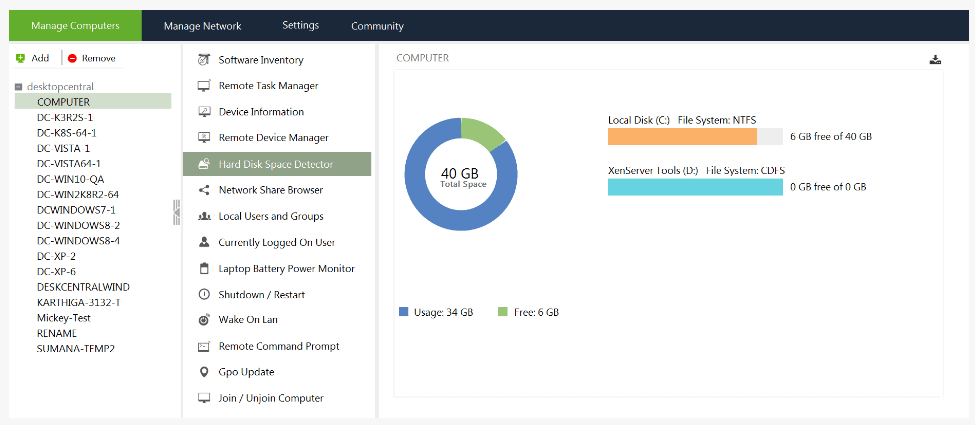Open Currently Logged On User tool
This screenshot has height=425, width=975.
pos(277,242)
